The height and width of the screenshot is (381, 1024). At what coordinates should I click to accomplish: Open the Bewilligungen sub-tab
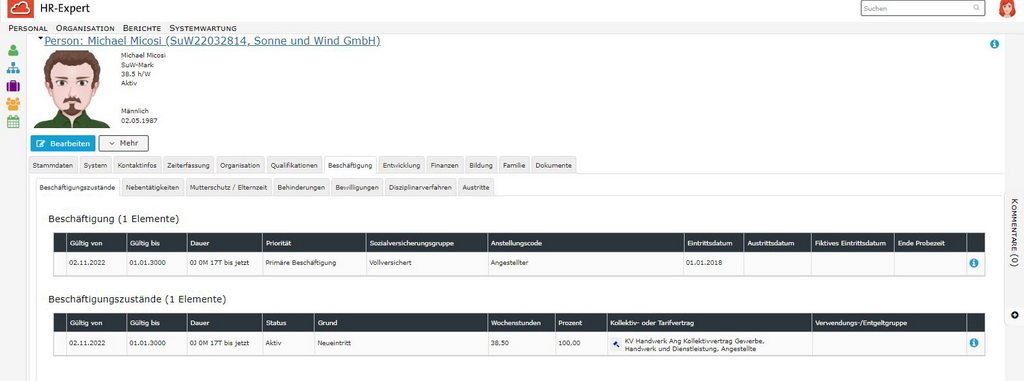click(357, 187)
